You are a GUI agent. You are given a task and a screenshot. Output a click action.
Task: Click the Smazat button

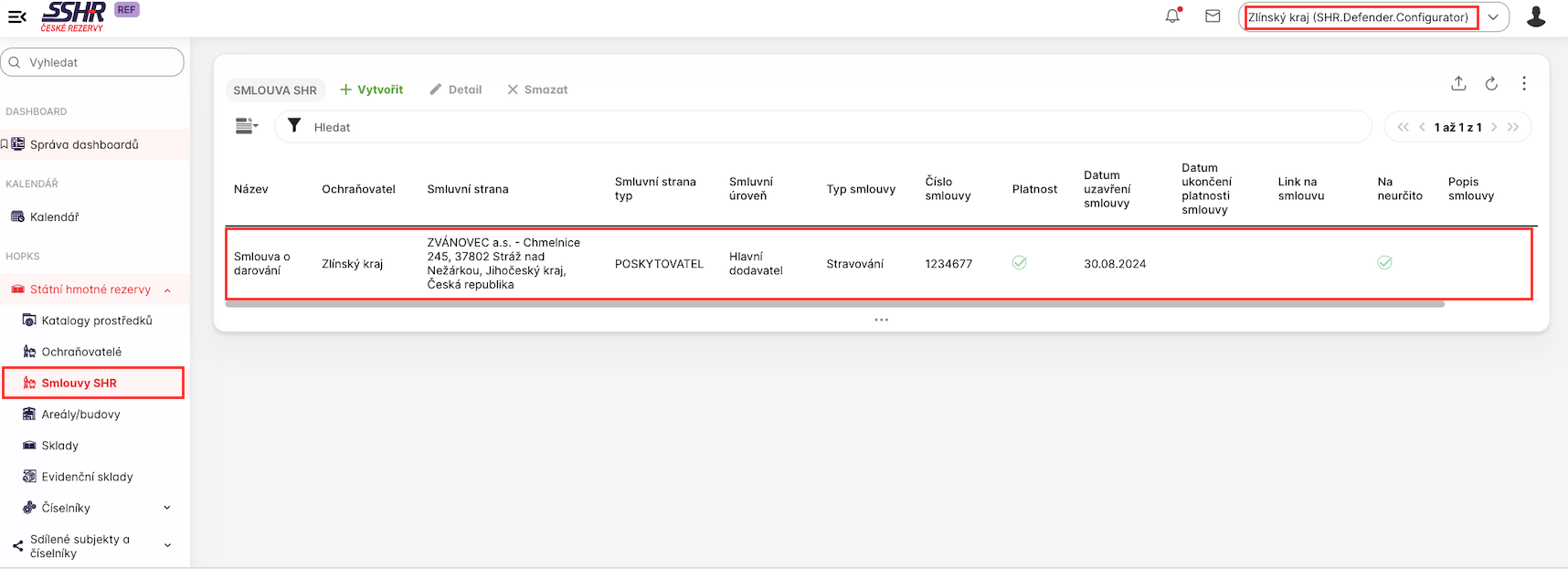537,90
